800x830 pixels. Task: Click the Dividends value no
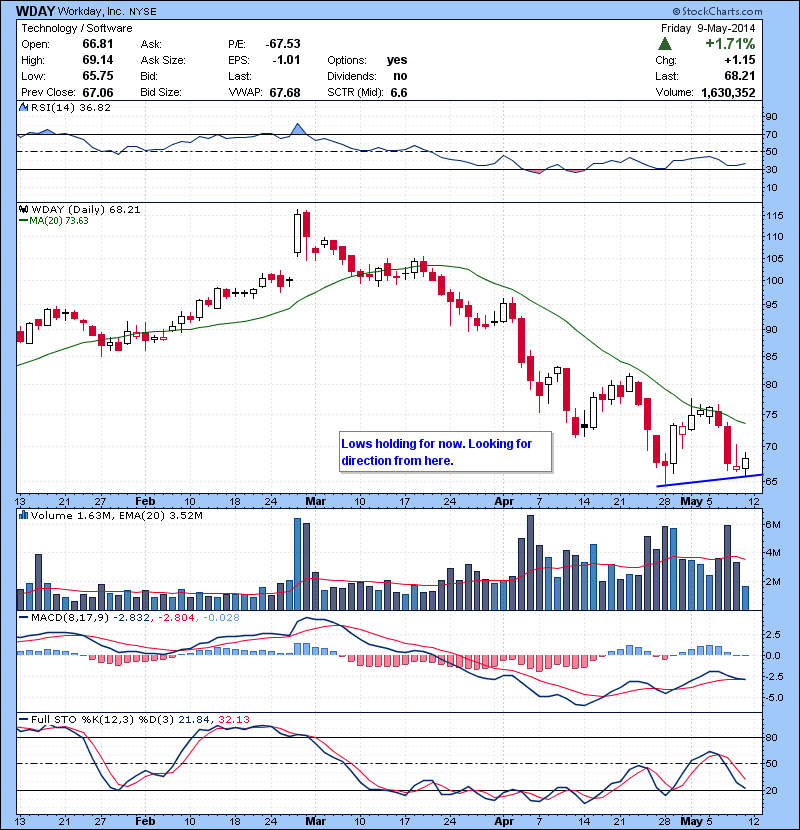400,76
